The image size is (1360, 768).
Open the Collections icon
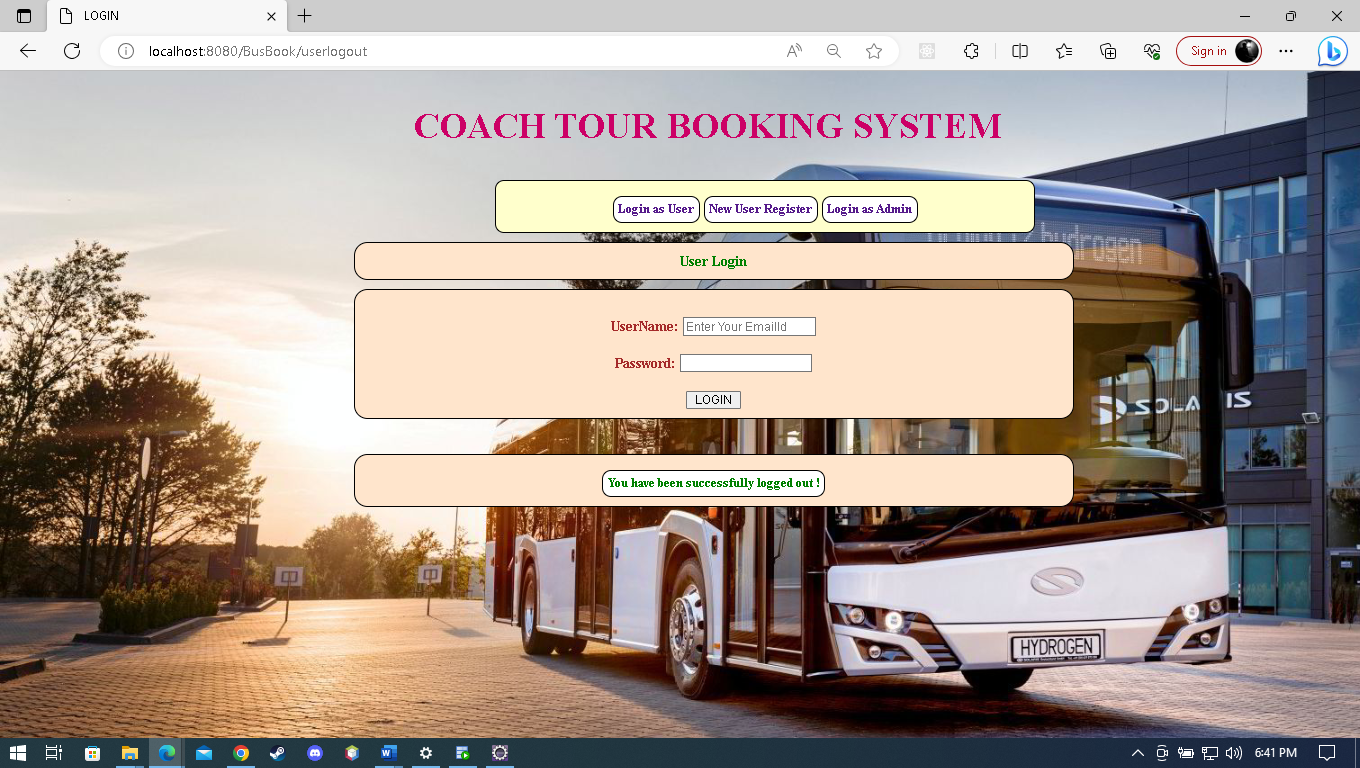click(1107, 50)
